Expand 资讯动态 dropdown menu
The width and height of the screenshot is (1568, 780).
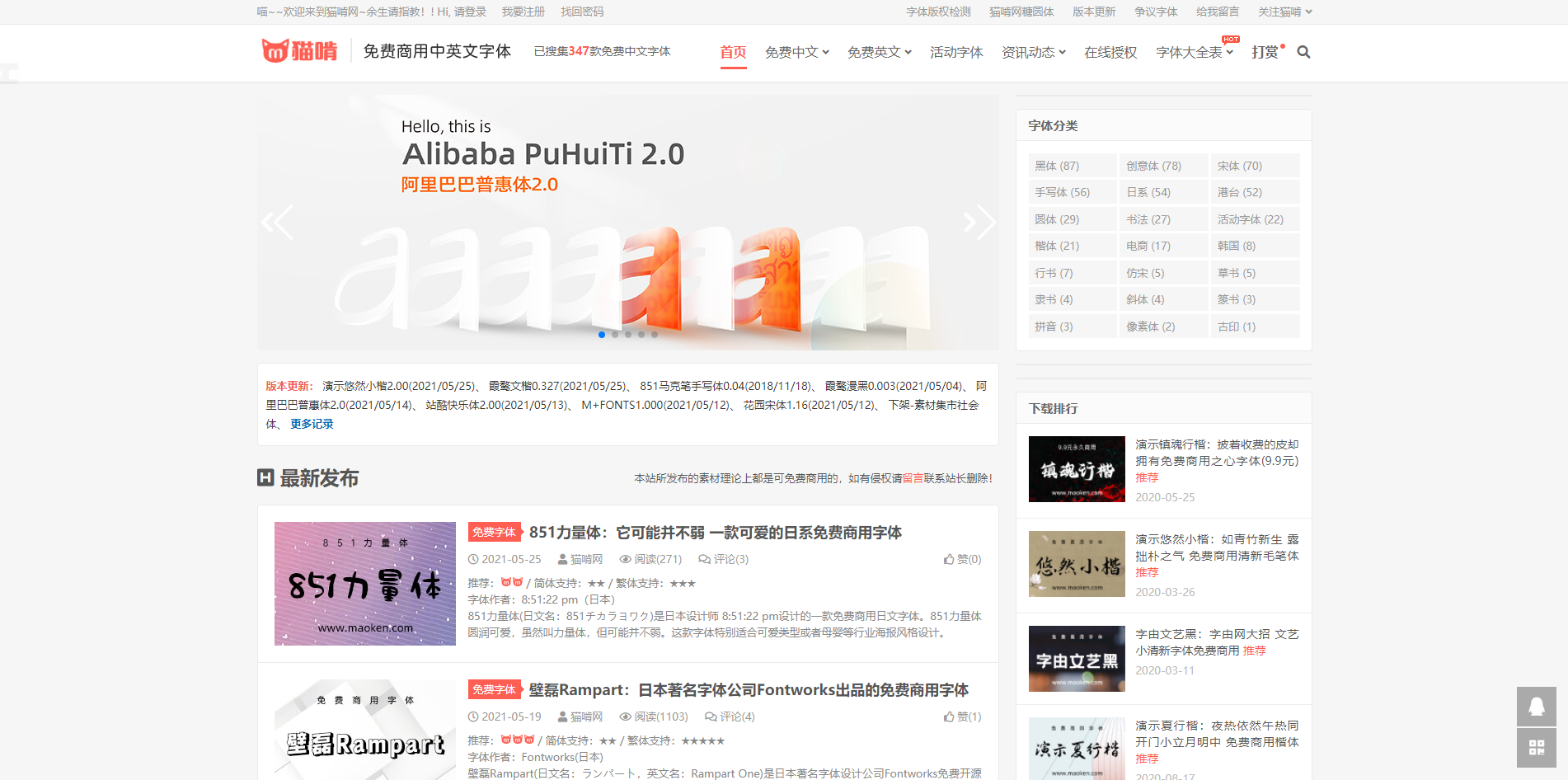[1033, 52]
